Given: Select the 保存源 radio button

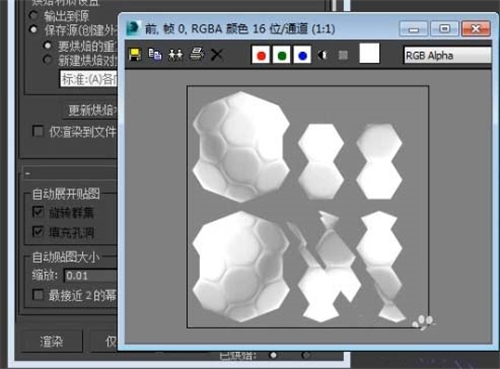Looking at the screenshot, I should coord(33,30).
